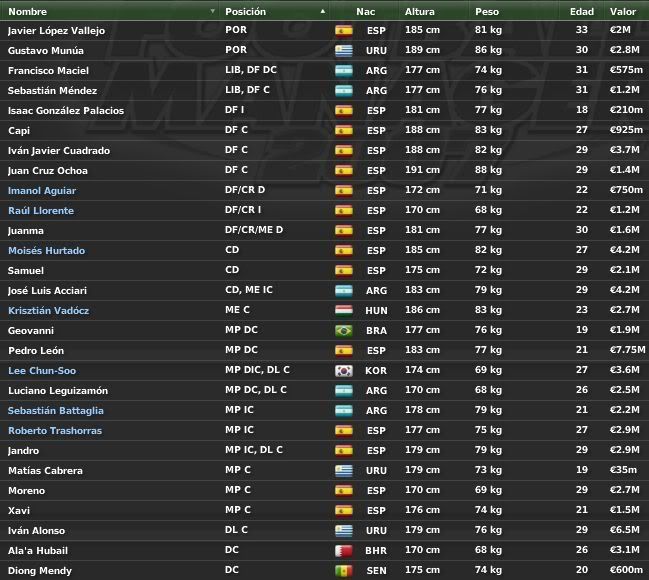This screenshot has width=649, height=580.
Task: Click the 'LIB, DF DC' position of Francisco Maciel
Action: click(251, 70)
